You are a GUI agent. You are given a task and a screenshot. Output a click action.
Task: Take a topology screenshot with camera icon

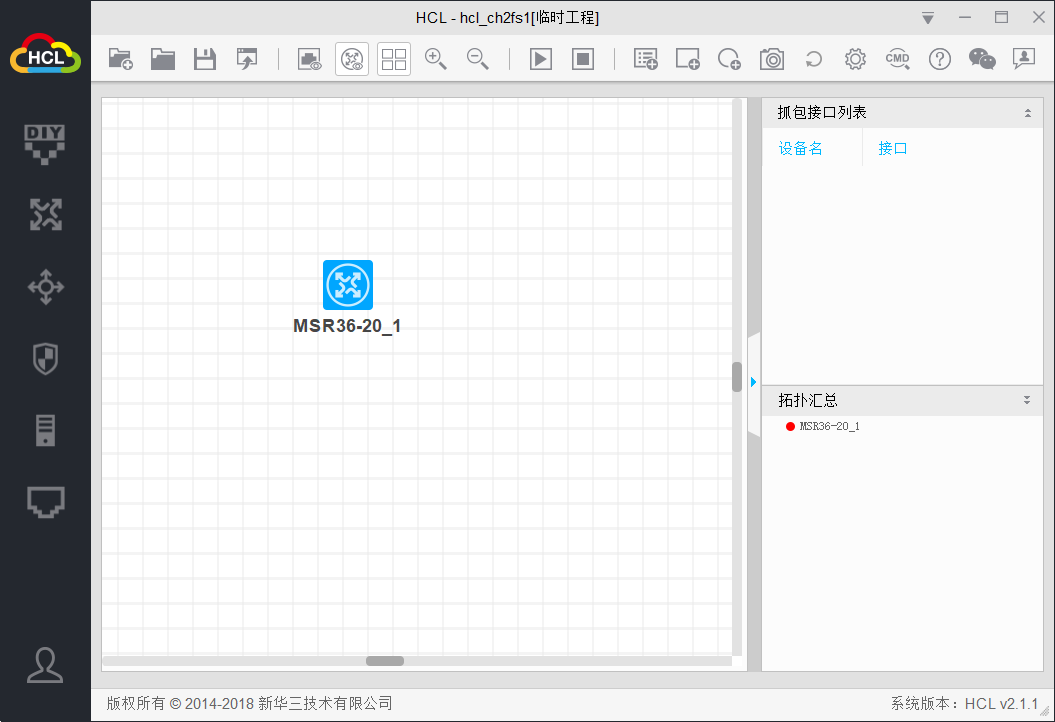click(772, 59)
